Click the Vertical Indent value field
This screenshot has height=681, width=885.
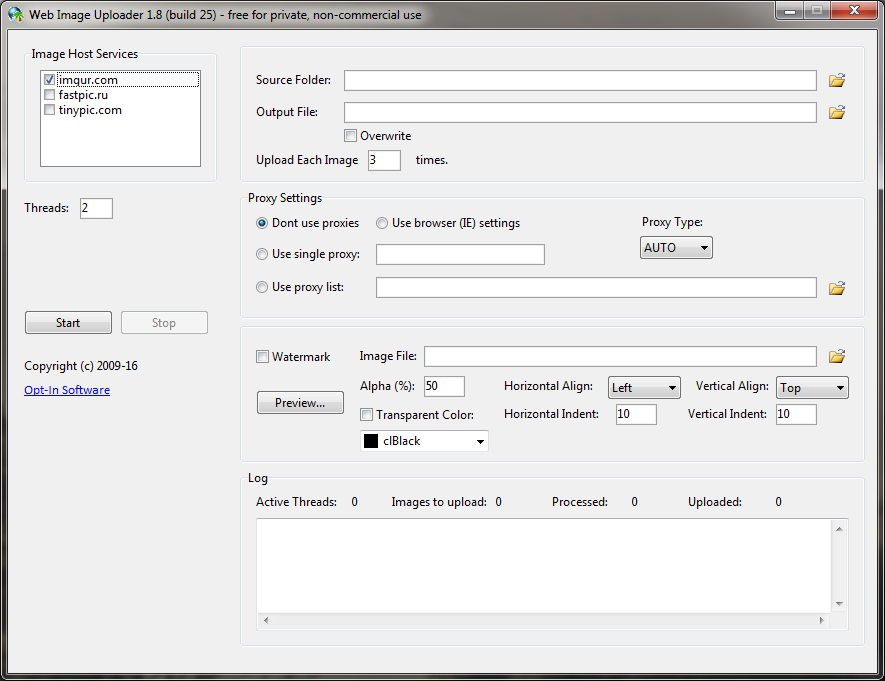point(796,415)
